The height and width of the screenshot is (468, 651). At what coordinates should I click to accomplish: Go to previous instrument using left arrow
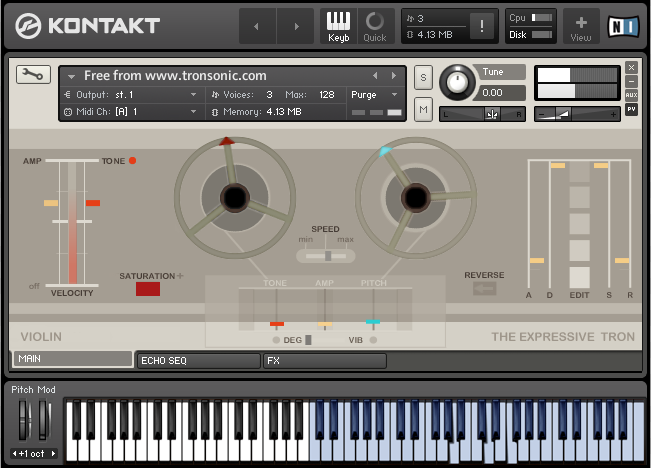(x=257, y=26)
